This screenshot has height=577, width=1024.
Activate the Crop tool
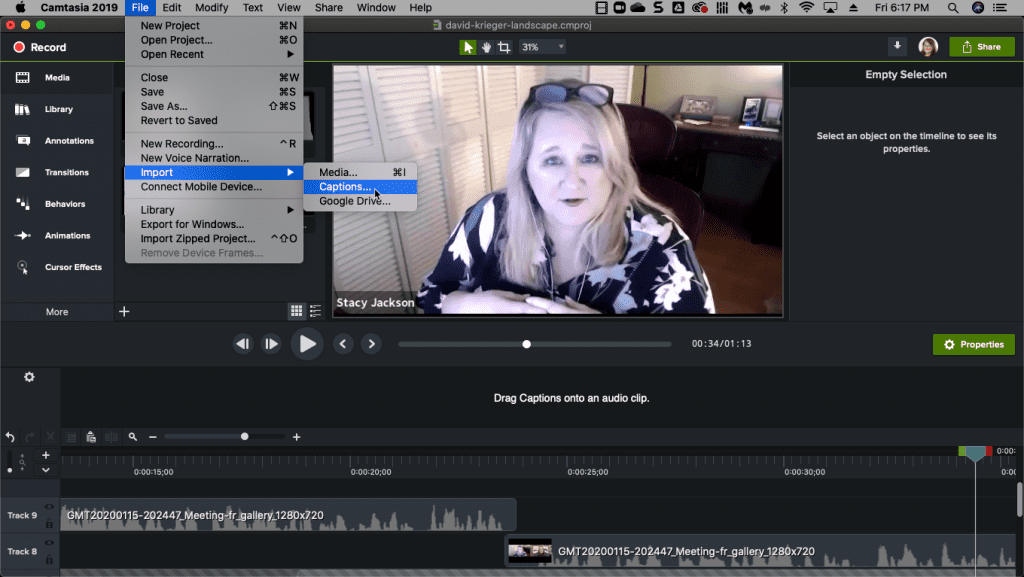[x=504, y=47]
